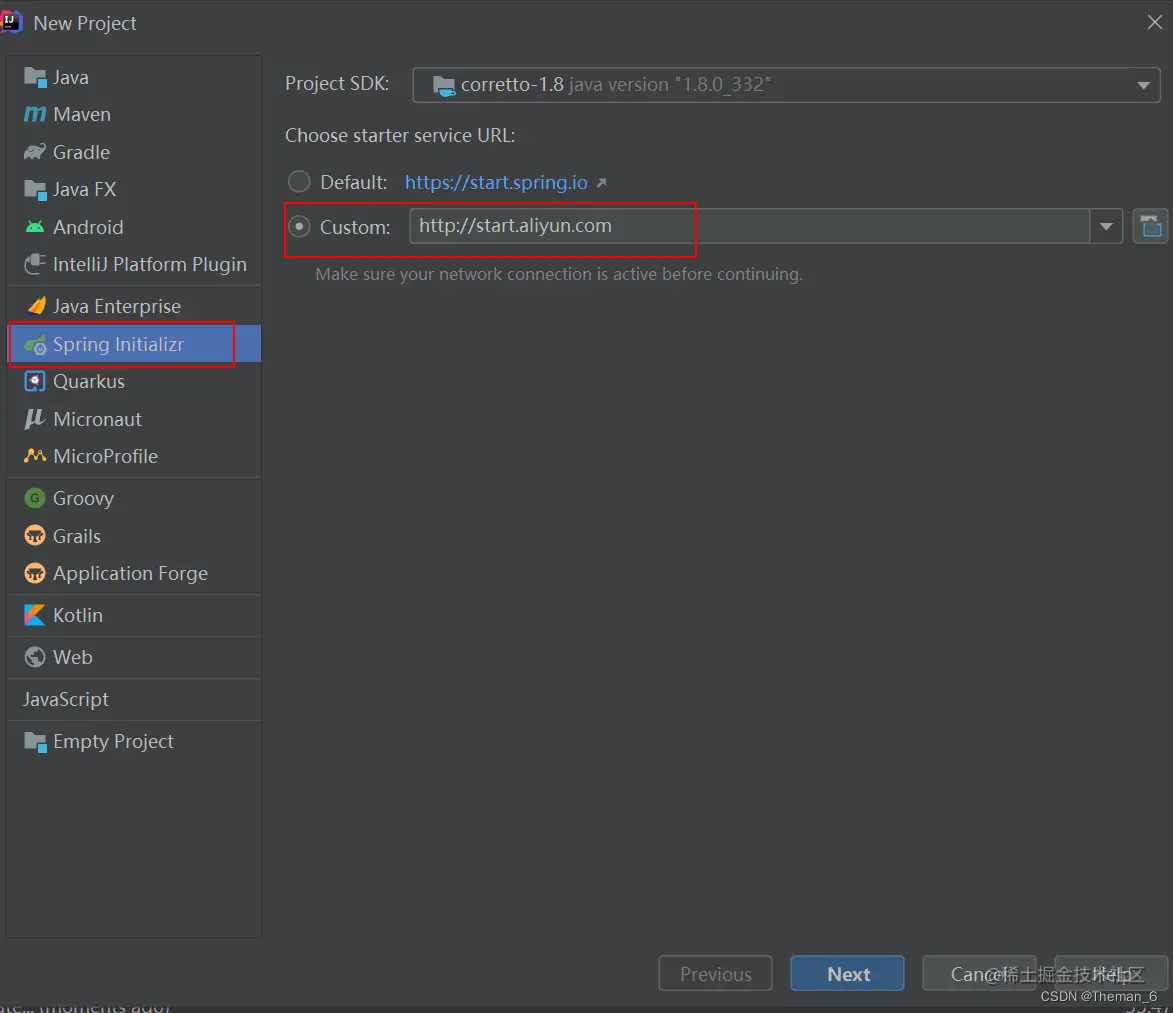The height and width of the screenshot is (1013, 1173).
Task: Click the Application Forge icon
Action: point(35,573)
